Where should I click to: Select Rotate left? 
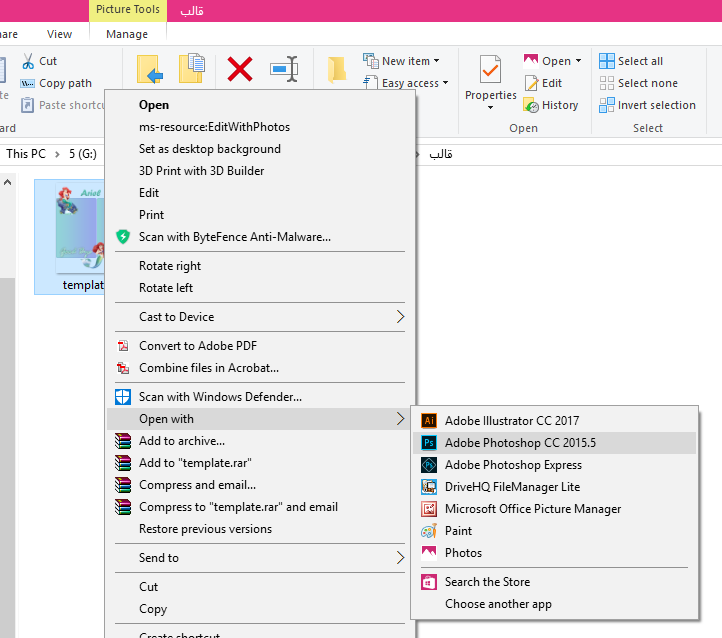260,288
